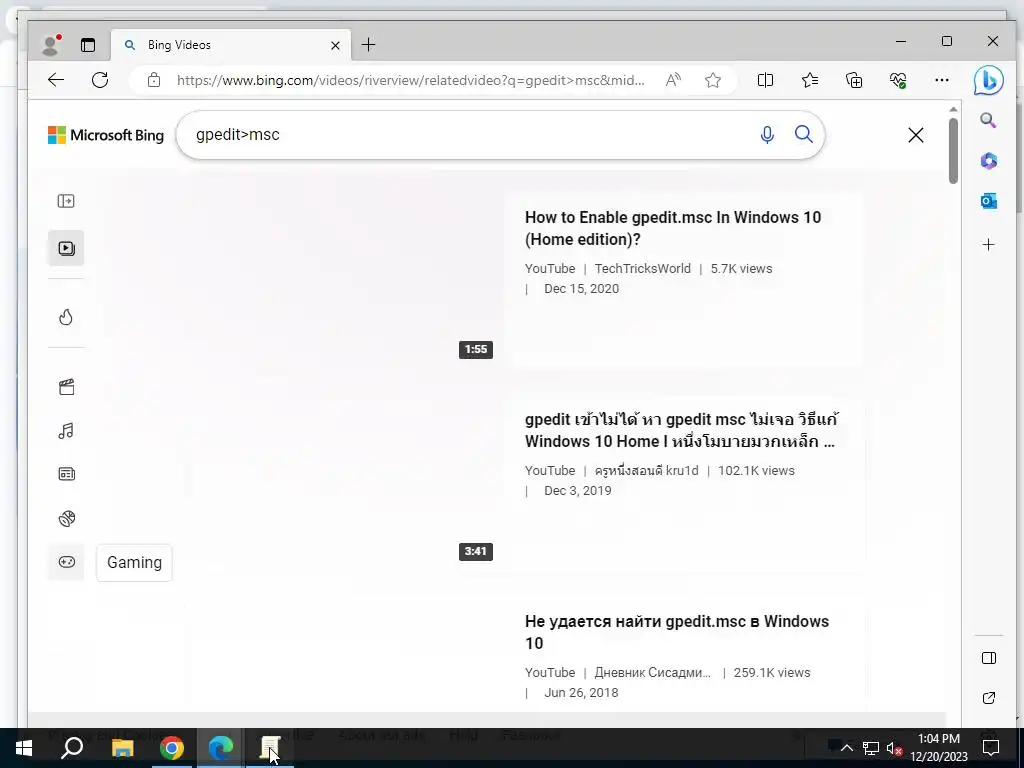Close the Bing Videos tab
Image resolution: width=1024 pixels, height=768 pixels.
tap(335, 45)
